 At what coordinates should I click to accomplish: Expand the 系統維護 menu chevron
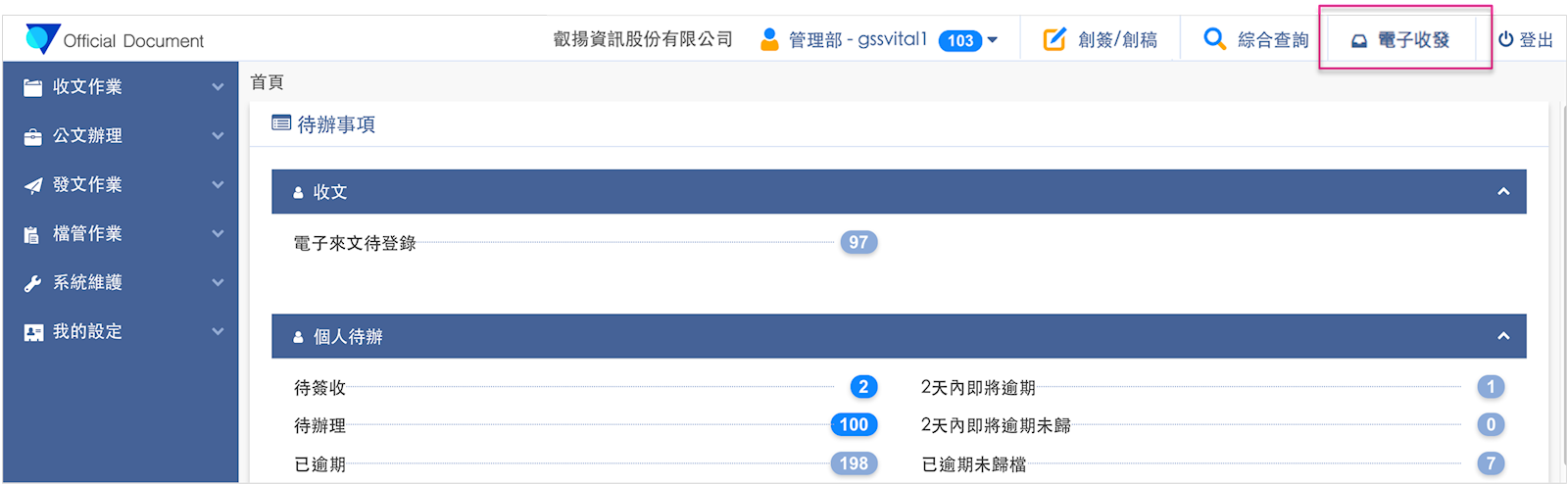218,283
